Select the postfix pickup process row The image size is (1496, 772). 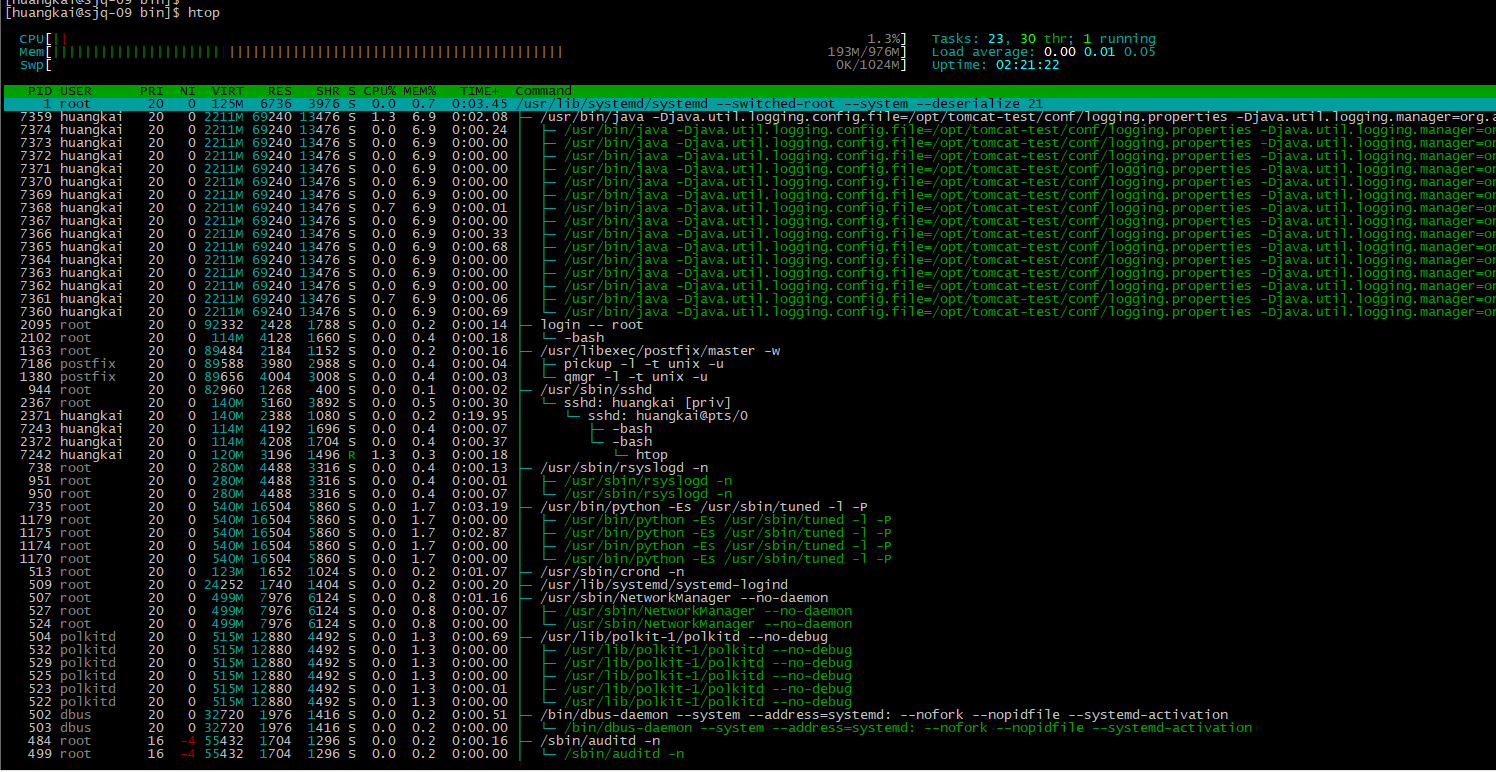[748, 364]
